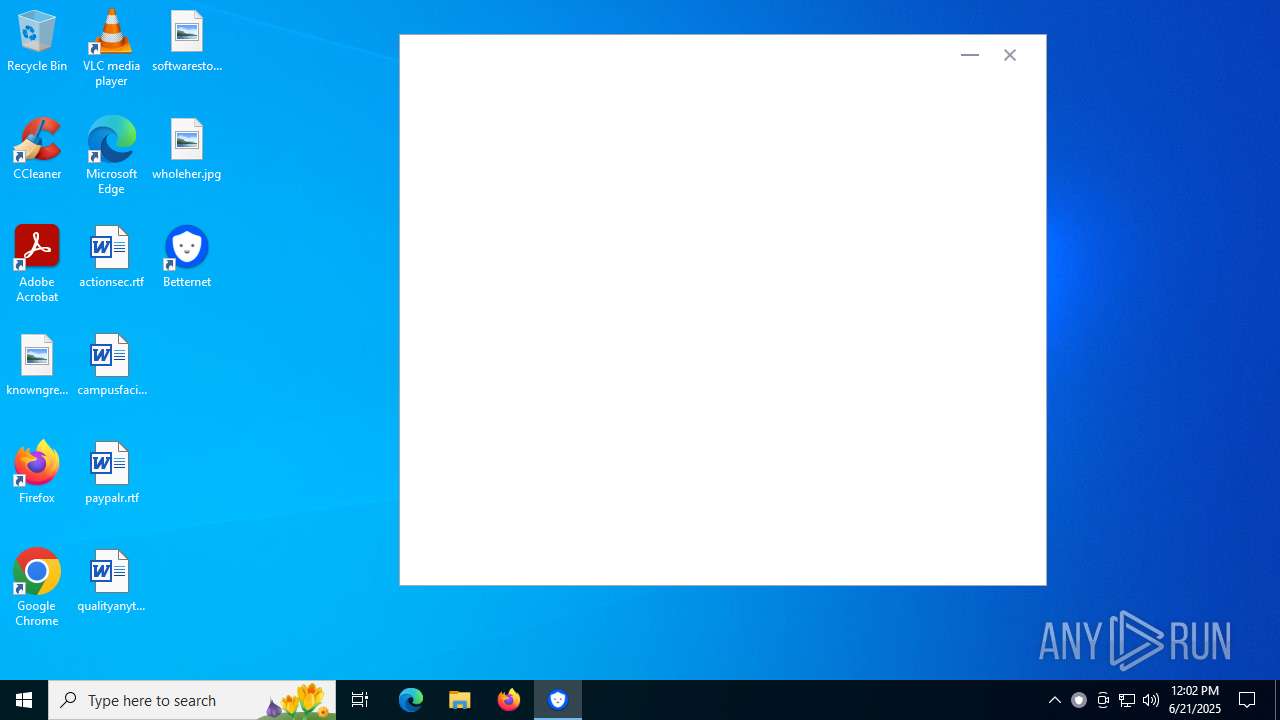The image size is (1280, 720).
Task: Launch Microsoft Edge from the desktop
Action: [111, 156]
